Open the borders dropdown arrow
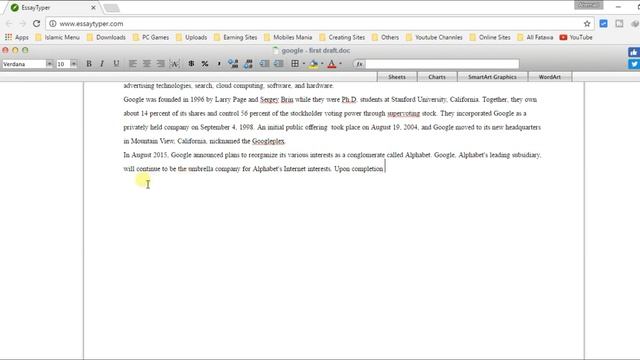 [x=304, y=64]
